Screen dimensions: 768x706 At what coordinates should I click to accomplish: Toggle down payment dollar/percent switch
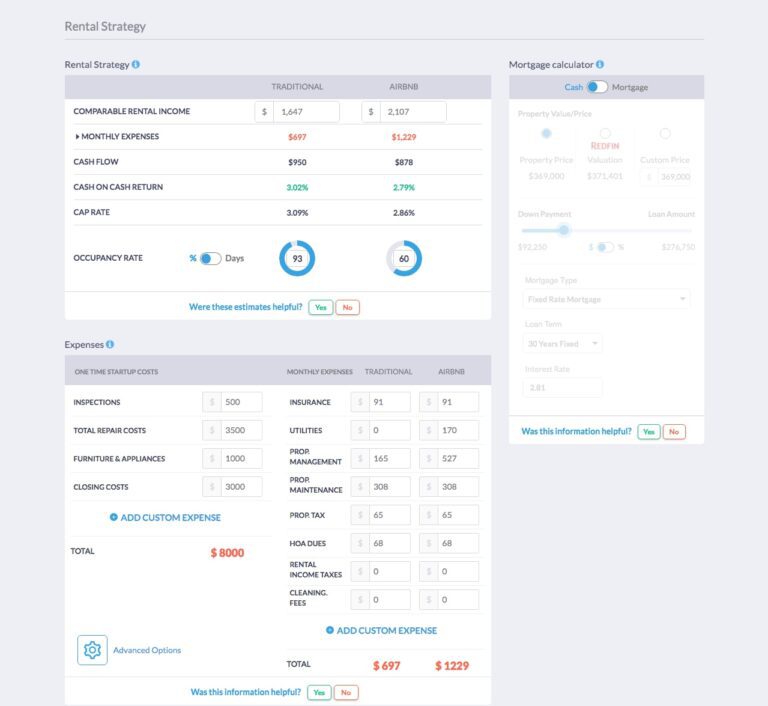(x=605, y=247)
